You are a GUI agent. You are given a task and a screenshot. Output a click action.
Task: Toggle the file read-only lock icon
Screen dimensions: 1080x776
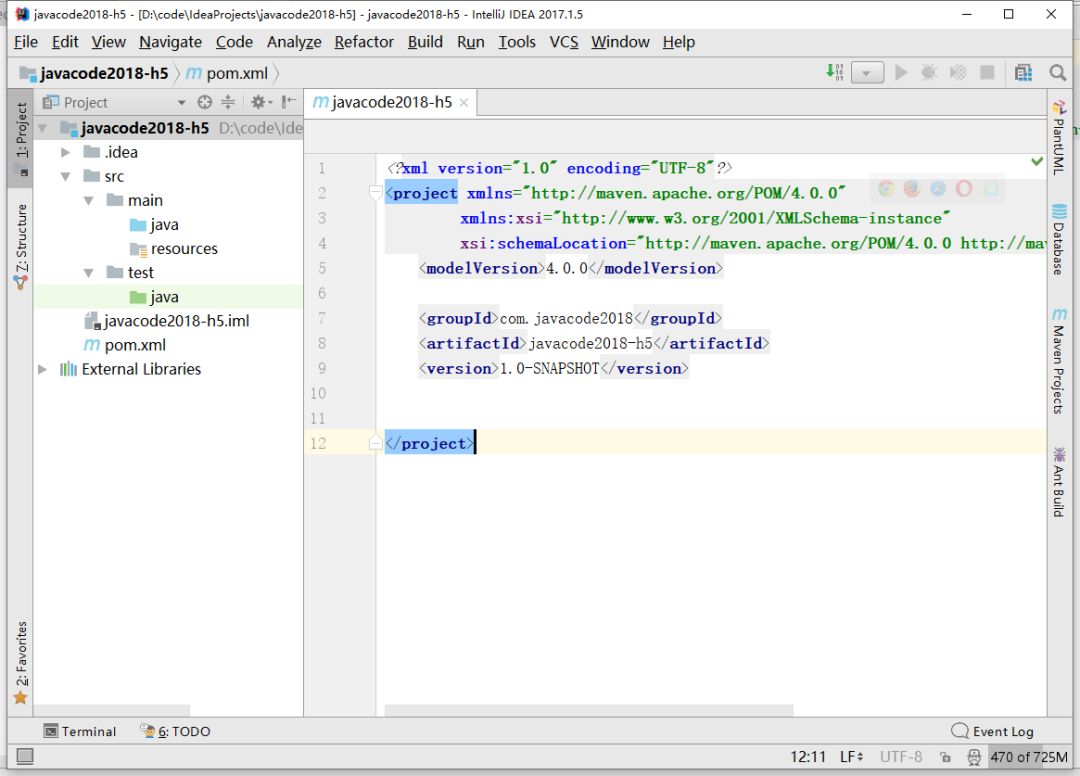pyautogui.click(x=945, y=757)
